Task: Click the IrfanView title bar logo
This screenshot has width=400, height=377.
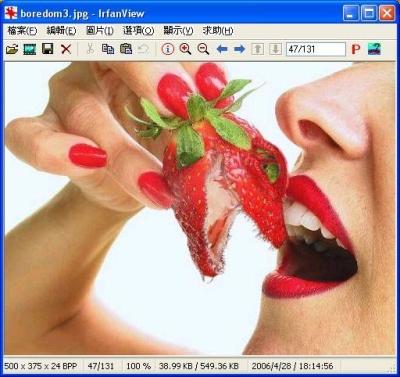Action: 11,13
